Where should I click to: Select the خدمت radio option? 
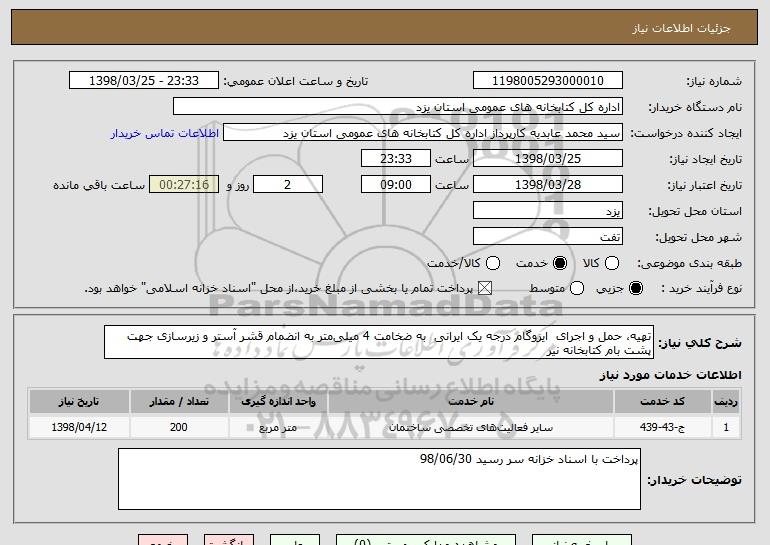[x=559, y=263]
